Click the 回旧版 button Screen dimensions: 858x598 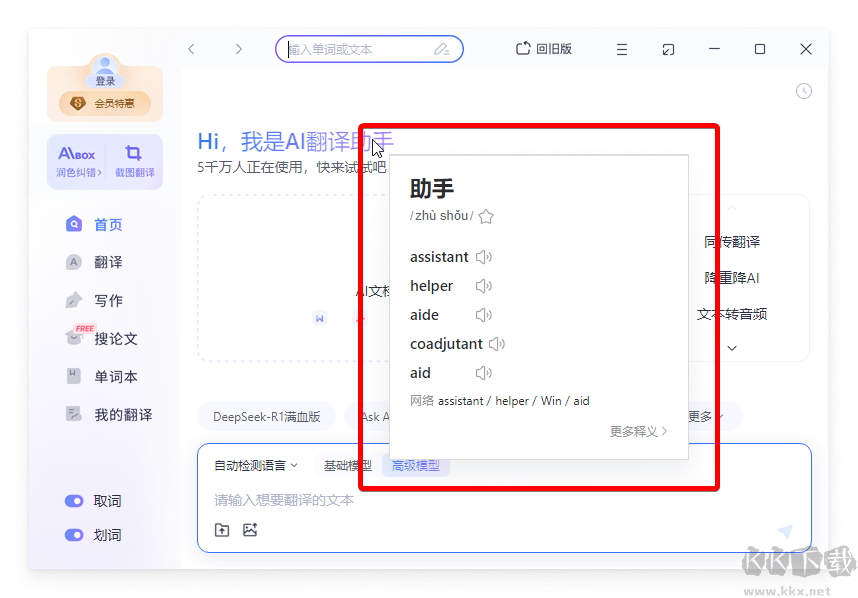point(541,48)
